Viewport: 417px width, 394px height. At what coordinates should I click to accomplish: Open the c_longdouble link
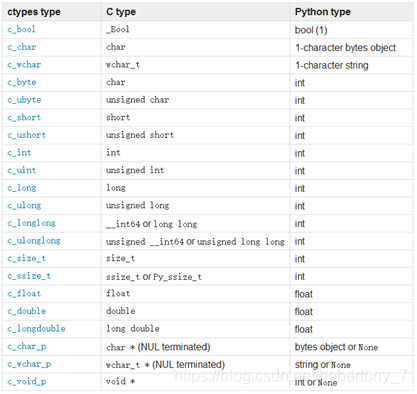coord(36,329)
